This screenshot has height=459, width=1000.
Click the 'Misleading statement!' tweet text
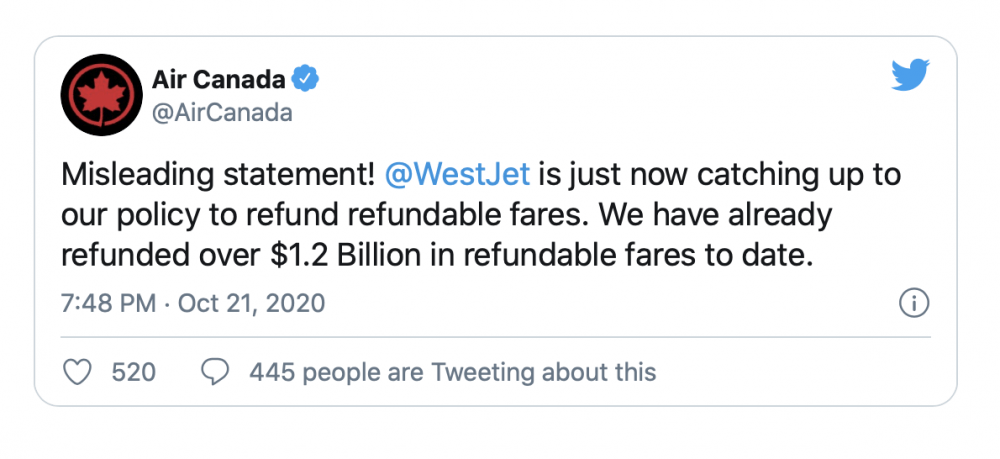click(x=218, y=175)
